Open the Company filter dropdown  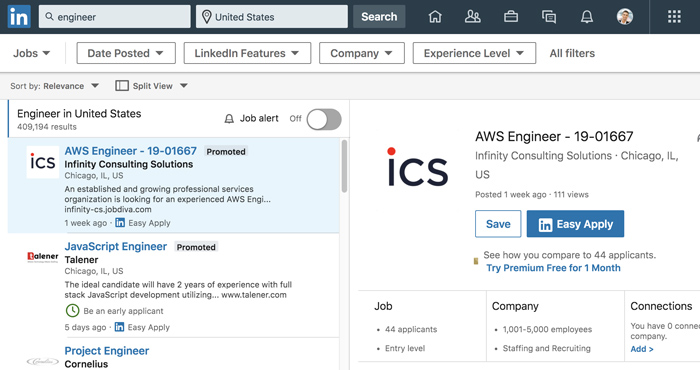(362, 53)
